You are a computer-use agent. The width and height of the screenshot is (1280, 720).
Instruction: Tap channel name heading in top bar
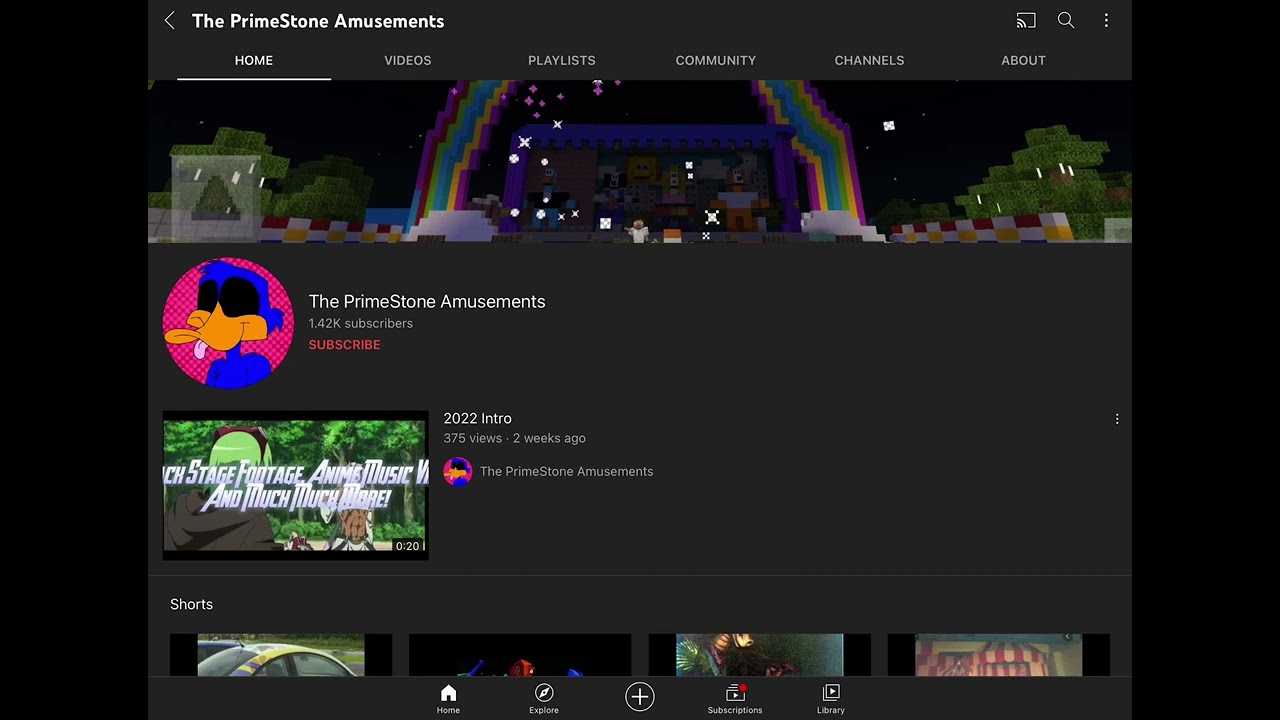(x=318, y=21)
